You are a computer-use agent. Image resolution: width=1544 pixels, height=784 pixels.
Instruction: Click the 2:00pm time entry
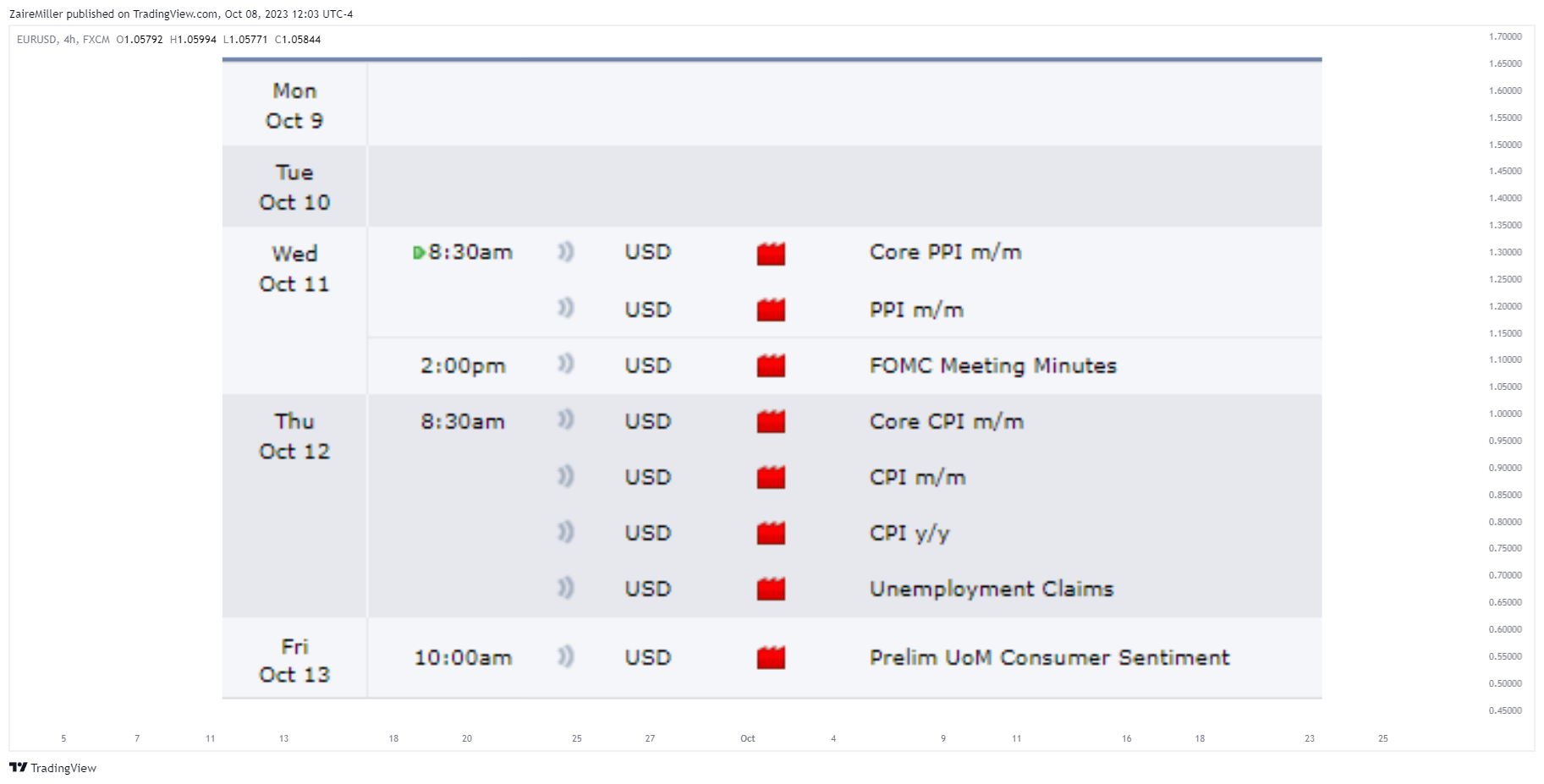click(x=463, y=365)
